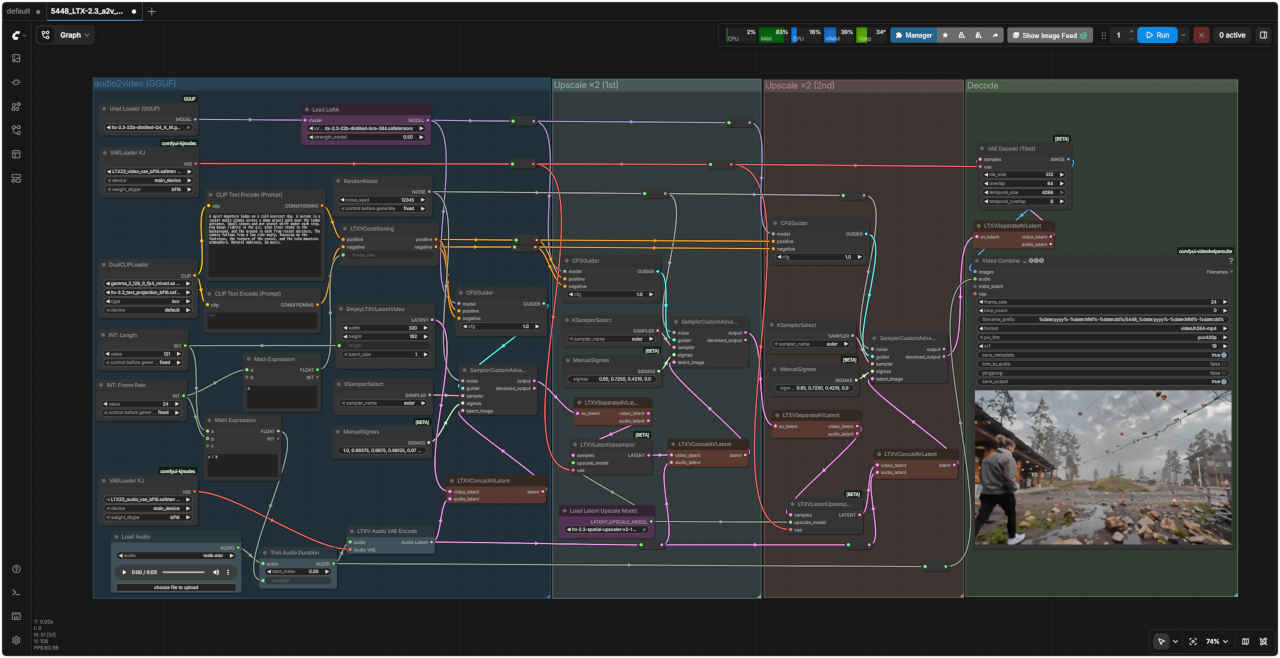Open the Graph view dropdown
1280x658 pixels.
tap(76, 35)
